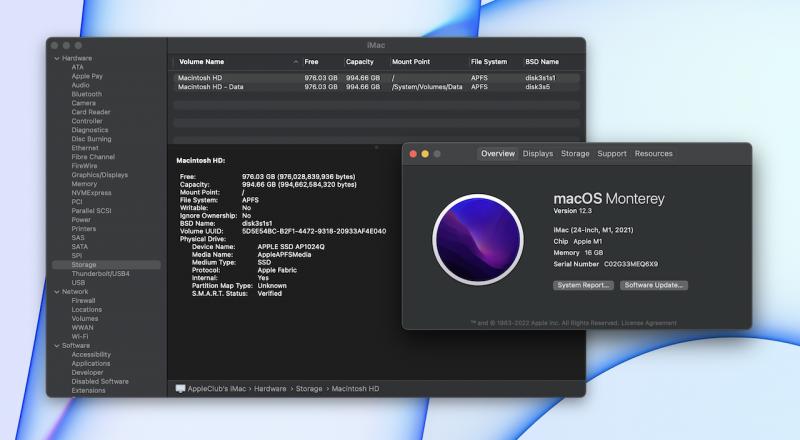The width and height of the screenshot is (800, 440).
Task: Collapse the Network section in sidebar
Action: point(57,292)
